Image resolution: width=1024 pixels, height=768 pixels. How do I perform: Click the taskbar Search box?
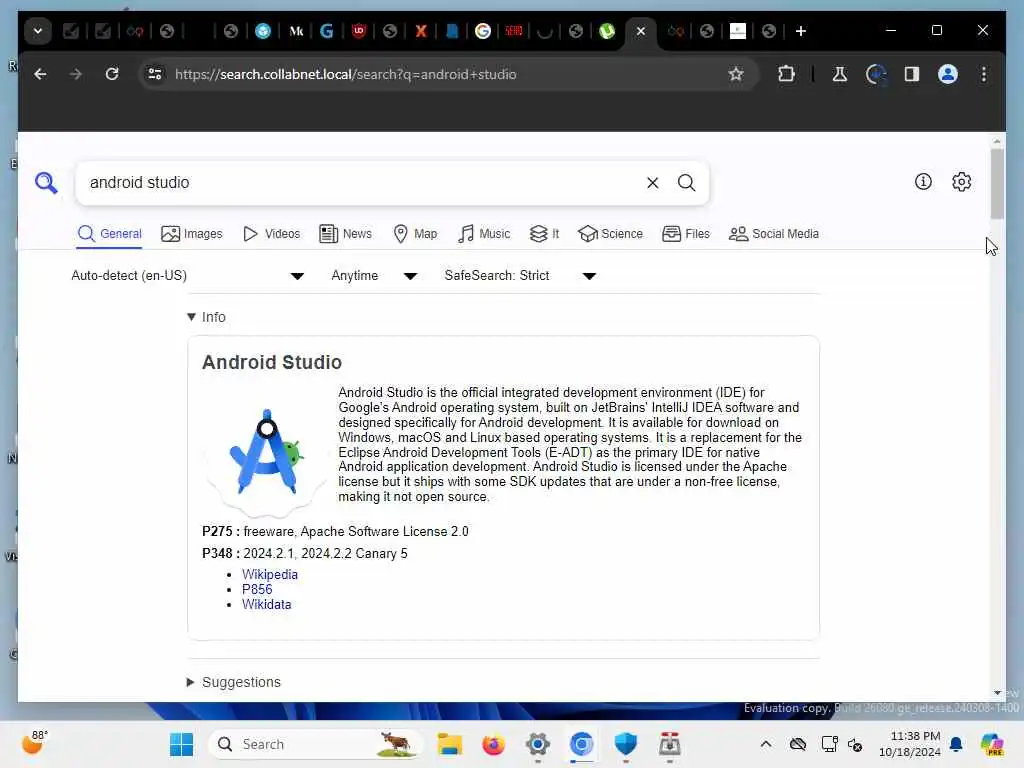coord(315,744)
